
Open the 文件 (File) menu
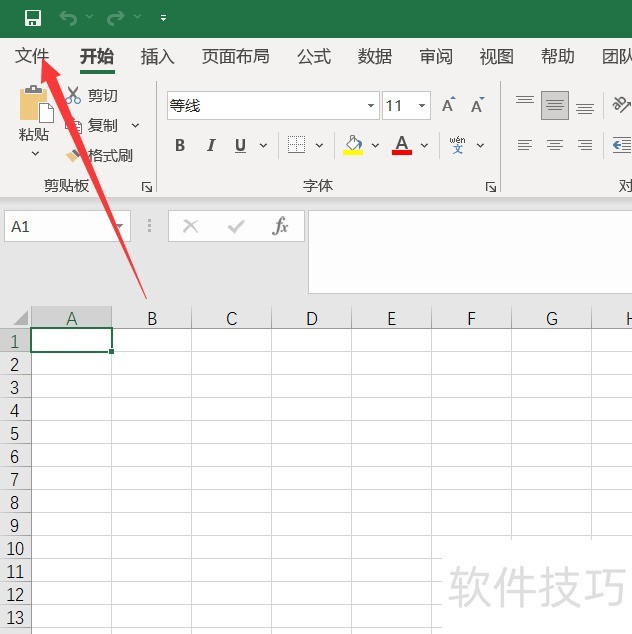point(32,57)
